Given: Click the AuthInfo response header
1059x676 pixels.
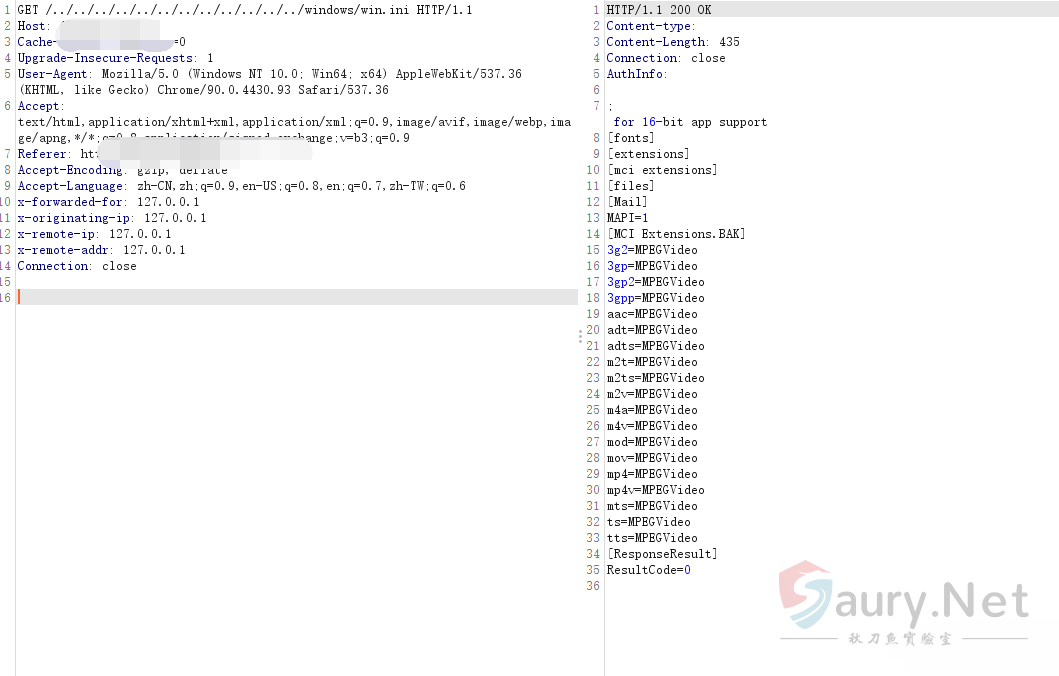Looking at the screenshot, I should (637, 74).
